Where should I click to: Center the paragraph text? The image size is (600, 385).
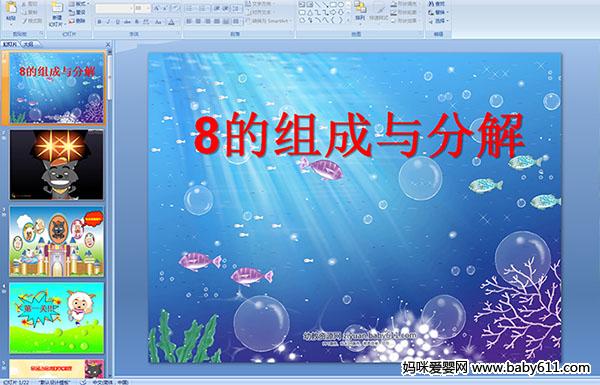click(x=198, y=21)
